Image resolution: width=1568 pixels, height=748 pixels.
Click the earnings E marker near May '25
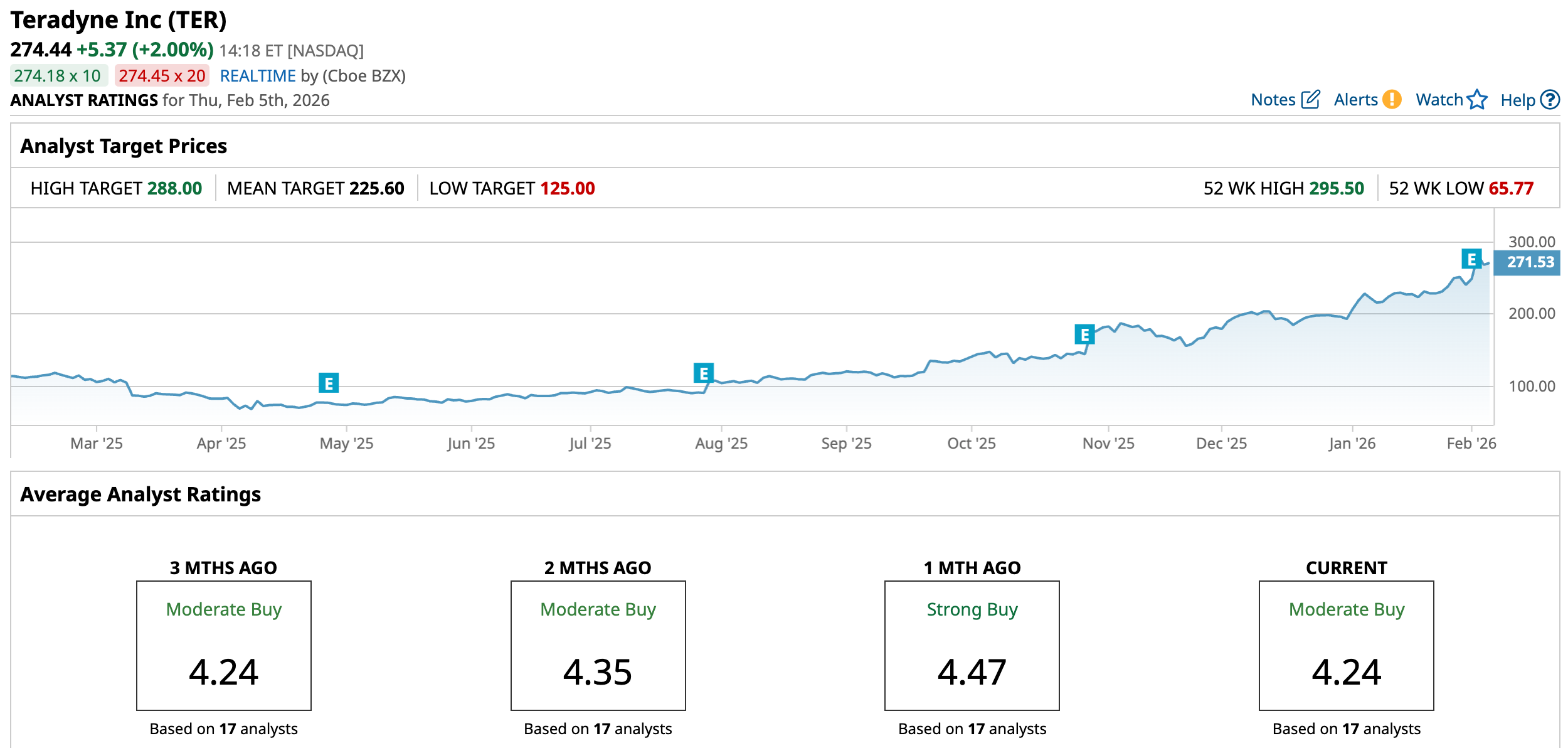click(329, 383)
